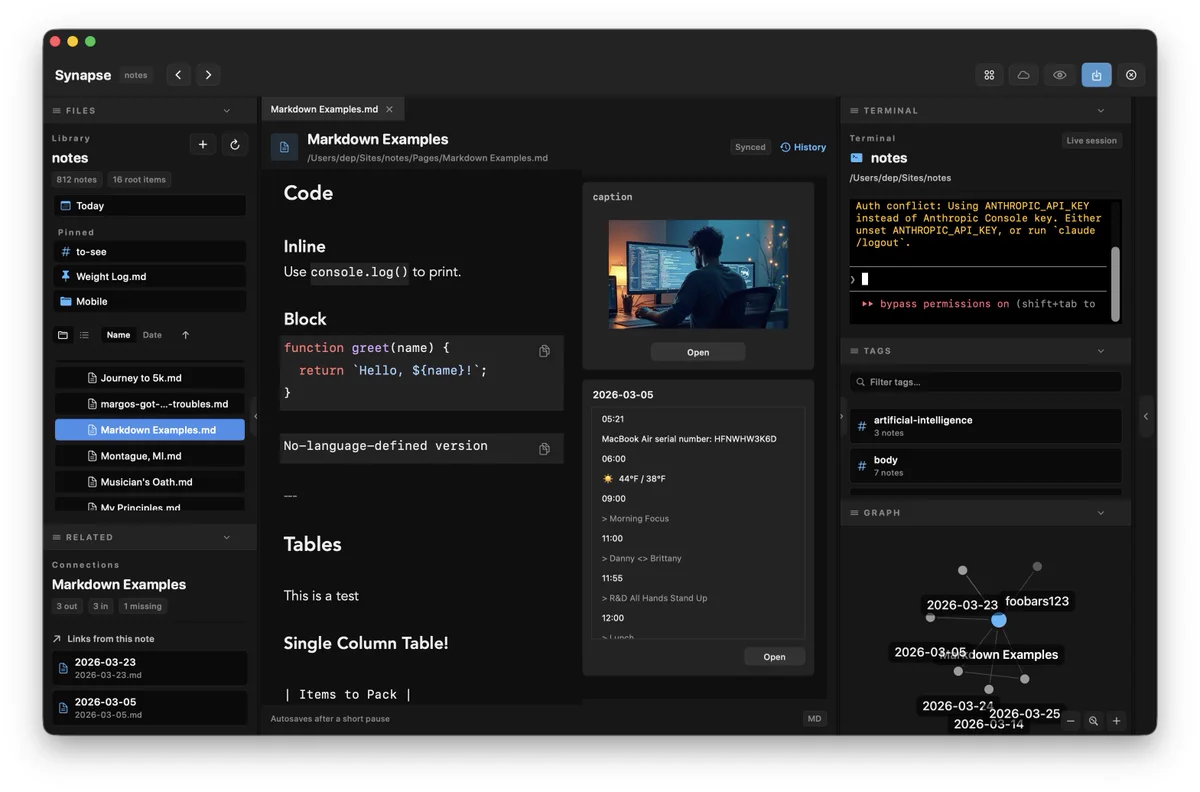The width and height of the screenshot is (1200, 792).
Task: Open margos-got-...-troubles.md file
Action: click(x=150, y=404)
